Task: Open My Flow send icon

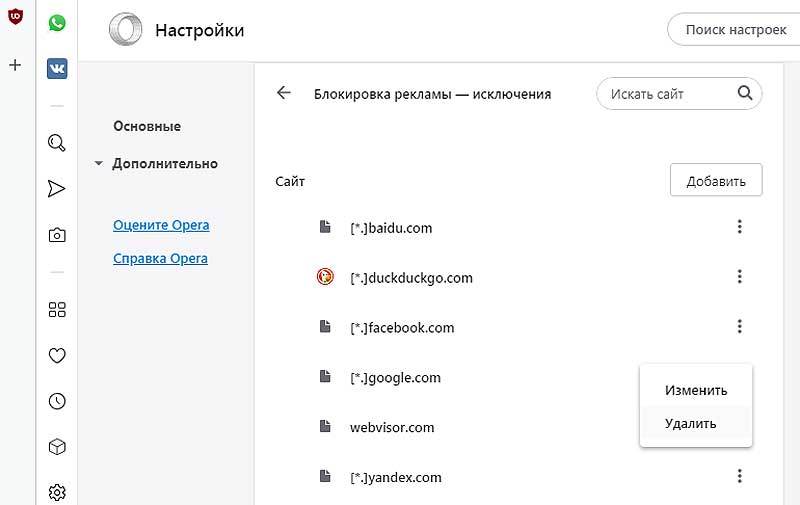Action: pyautogui.click(x=57, y=189)
